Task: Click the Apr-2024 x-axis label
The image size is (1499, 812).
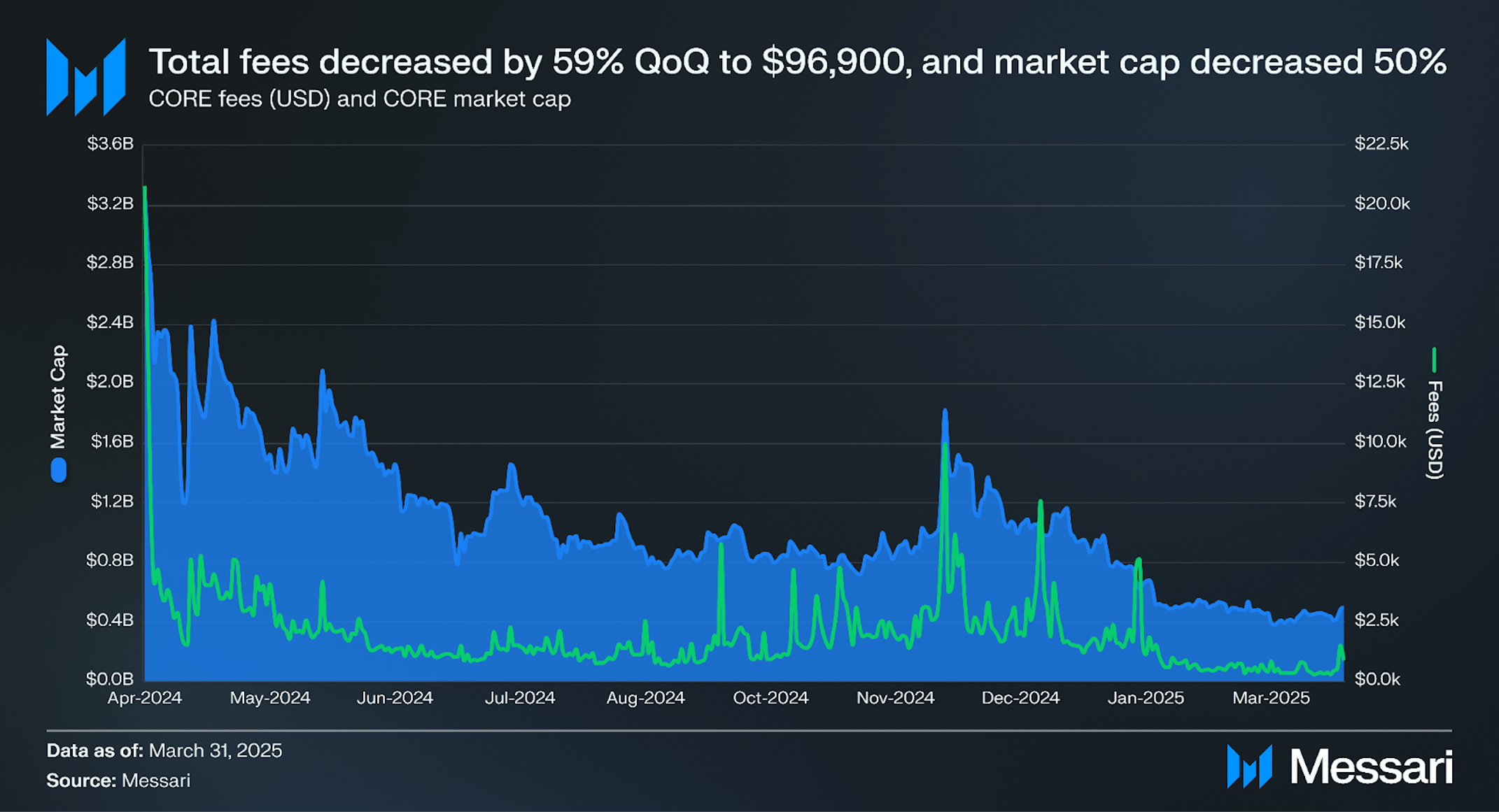Action: [145, 698]
